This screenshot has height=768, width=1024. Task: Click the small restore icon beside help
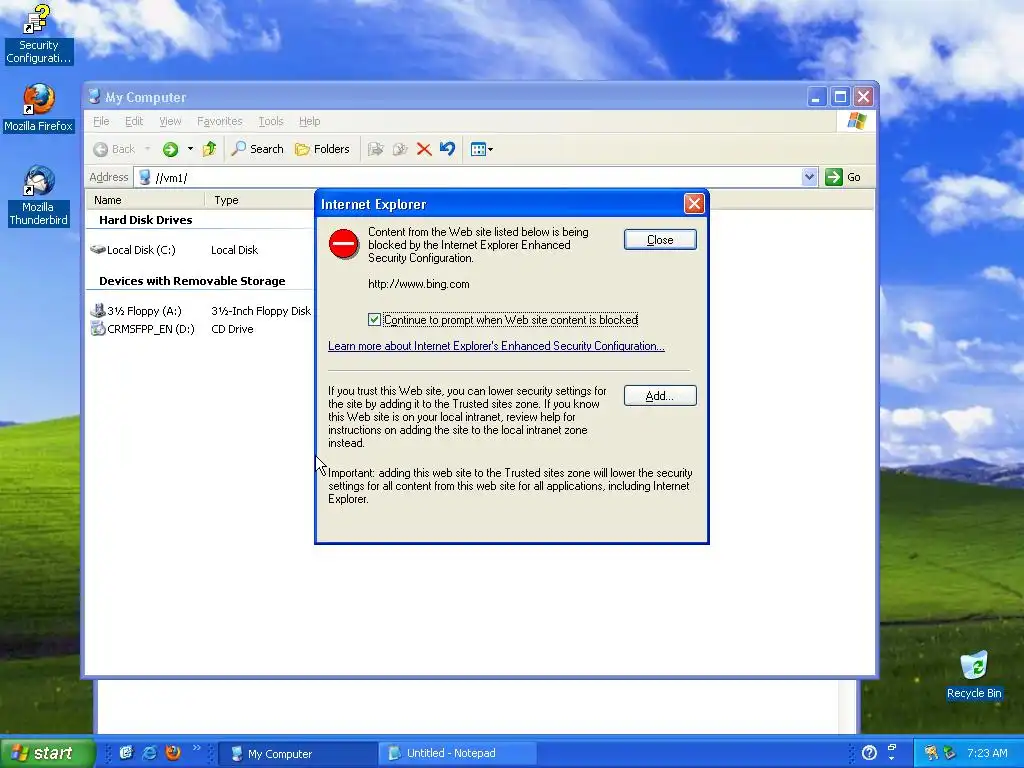(x=891, y=748)
